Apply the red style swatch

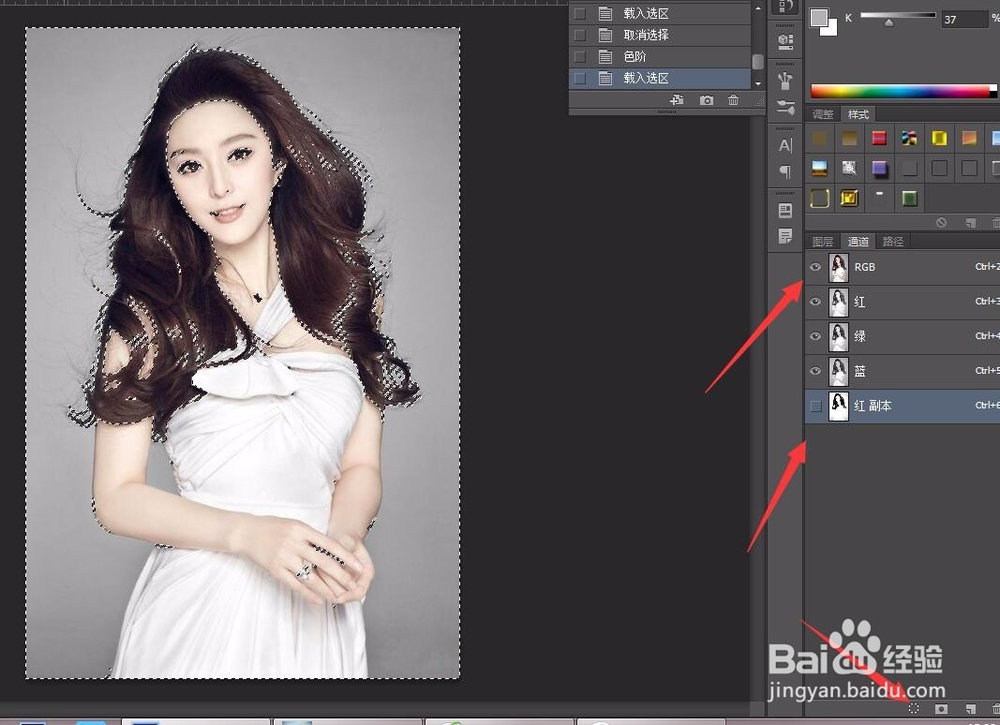879,138
